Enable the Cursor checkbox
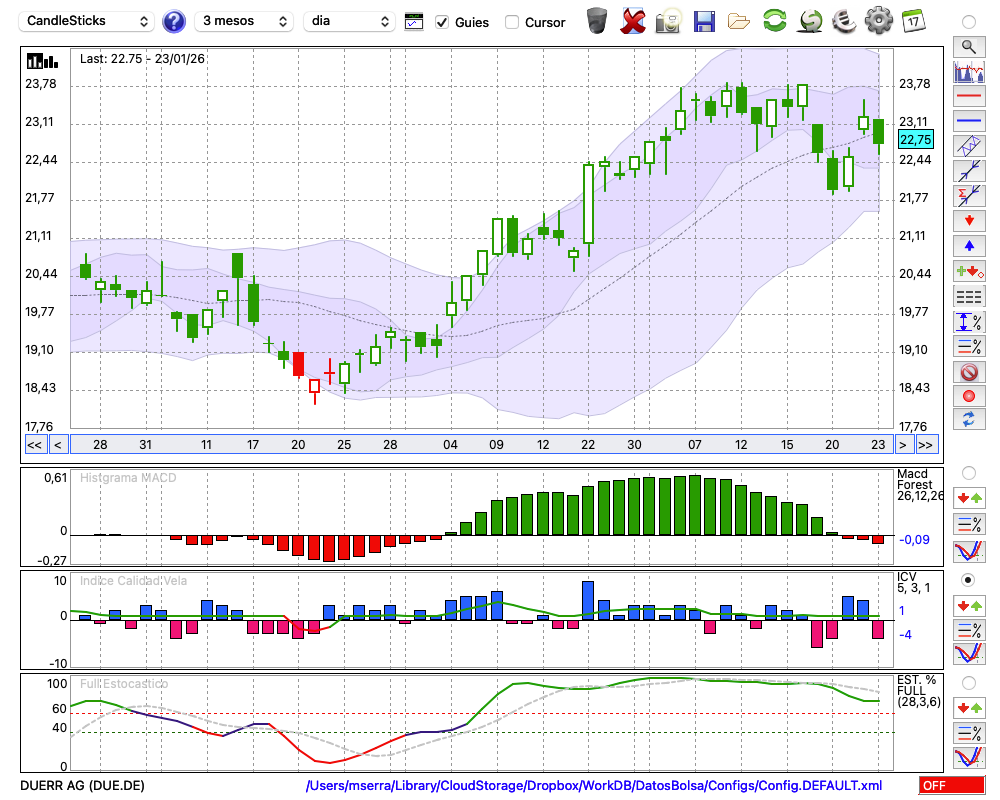This screenshot has height=800, width=1000. tap(512, 22)
